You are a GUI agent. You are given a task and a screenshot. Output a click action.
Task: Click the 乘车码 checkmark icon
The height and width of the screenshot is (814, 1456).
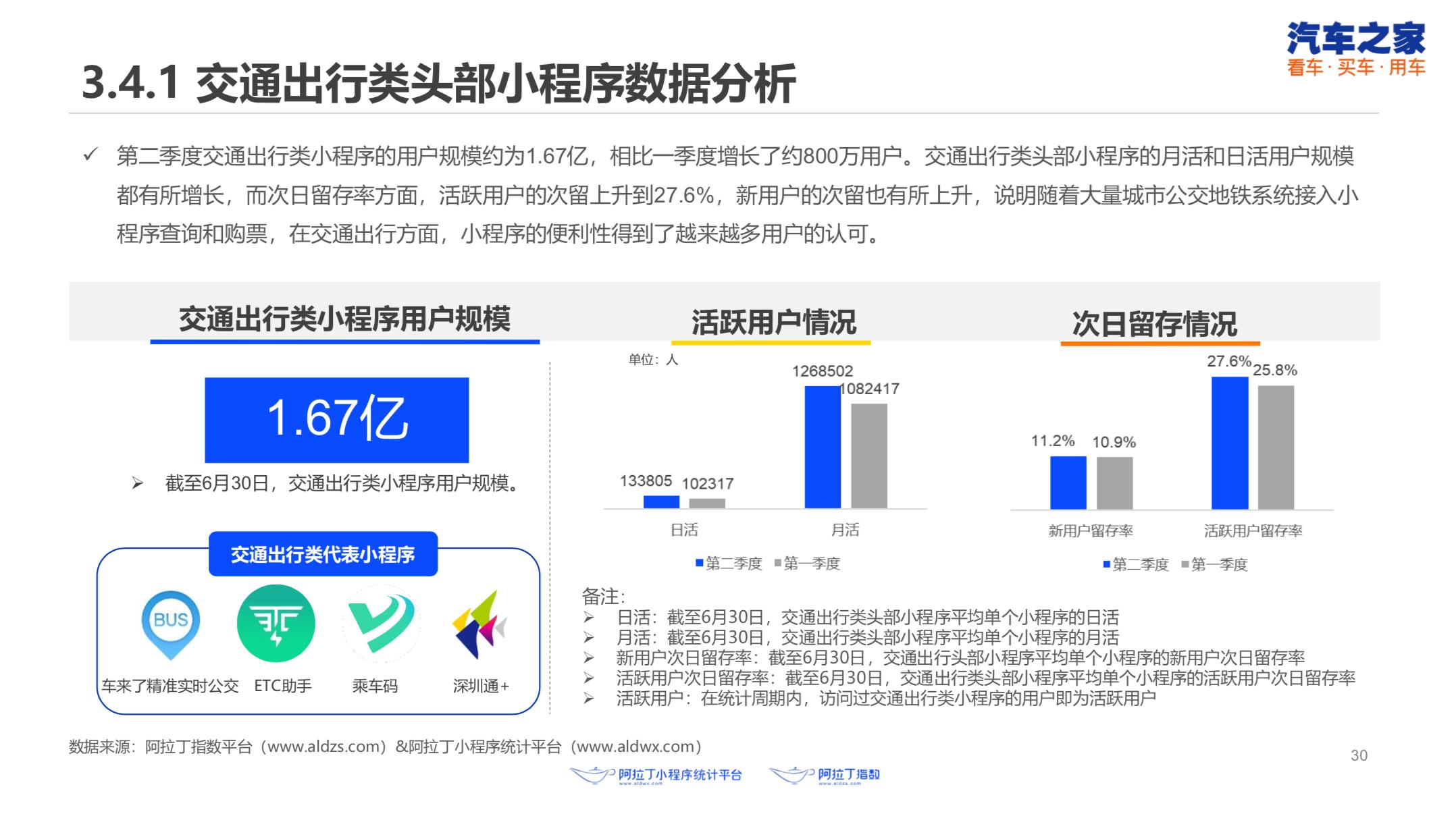coord(381,624)
